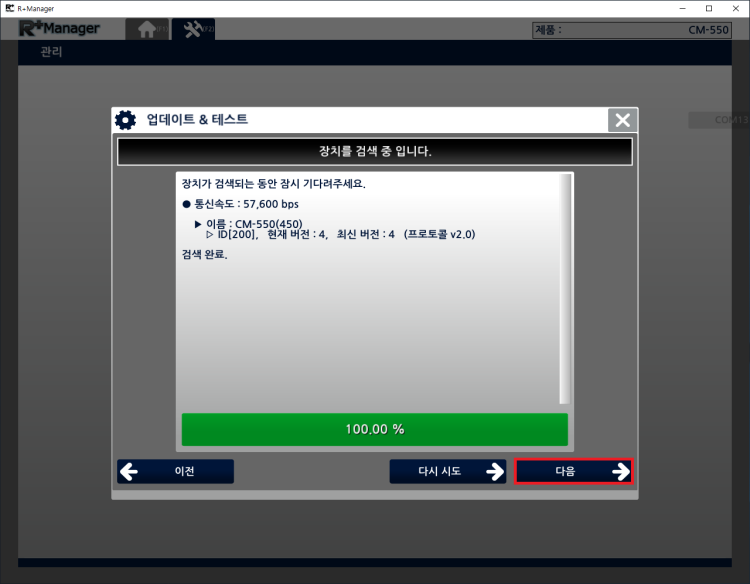This screenshot has height=584, width=750.
Task: Click the right arrow on 다시 시도 button
Action: click(494, 472)
